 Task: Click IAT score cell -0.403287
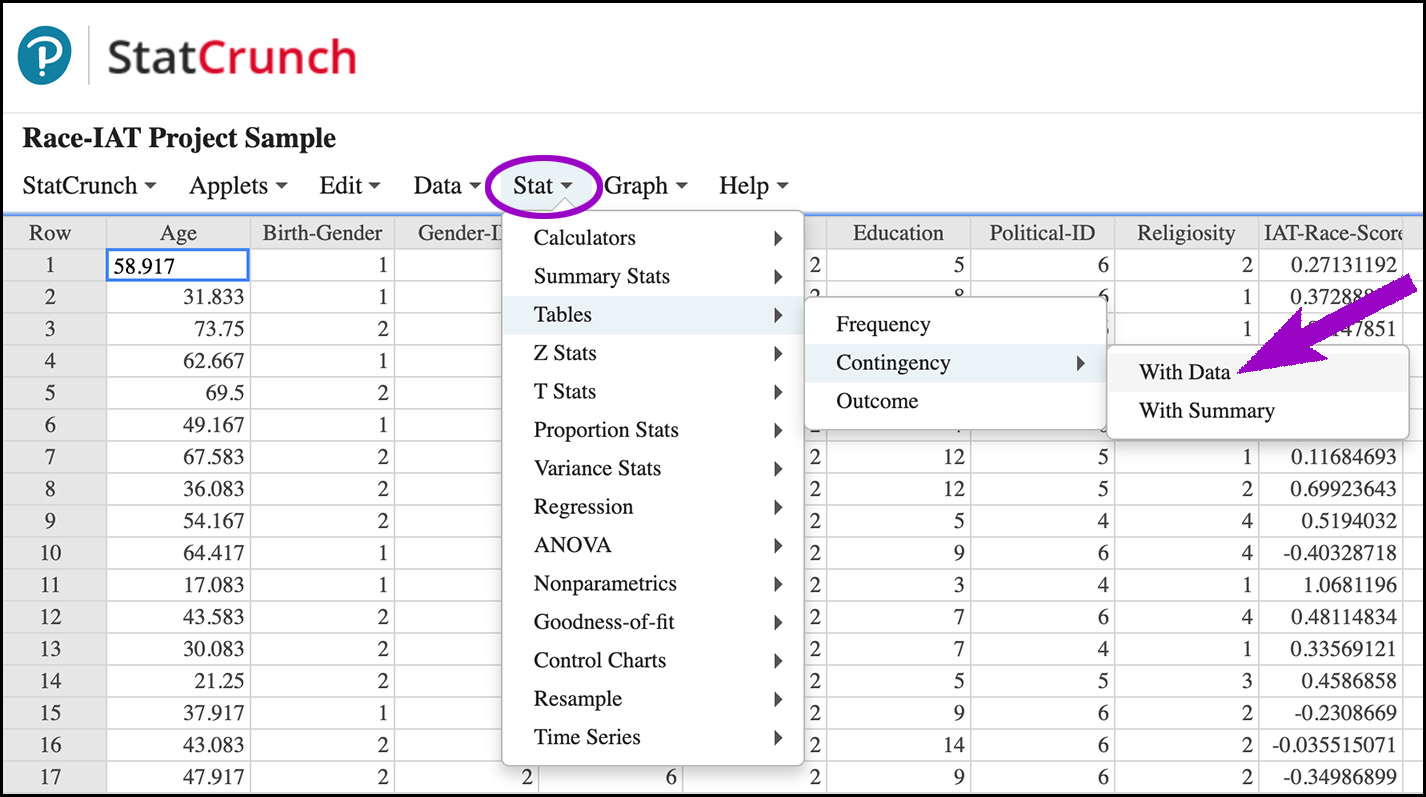[1330, 553]
